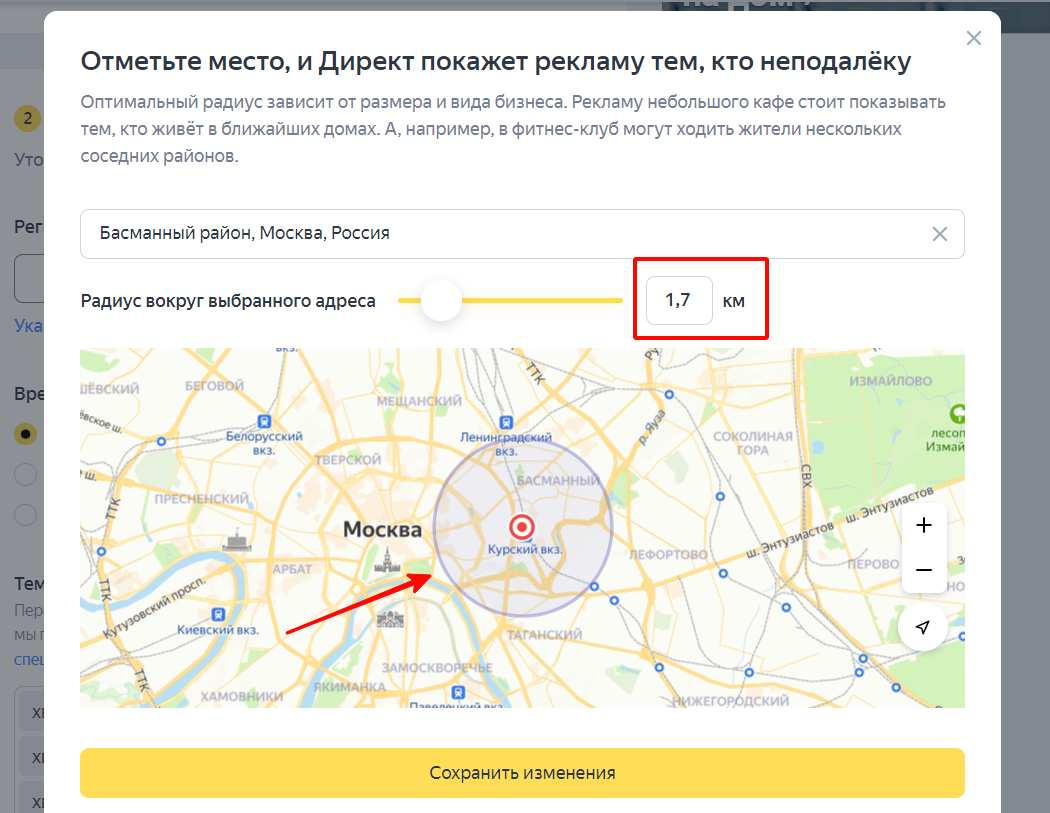Click the building landmark icon near Пресненский
The image size is (1050, 813).
pos(236,540)
